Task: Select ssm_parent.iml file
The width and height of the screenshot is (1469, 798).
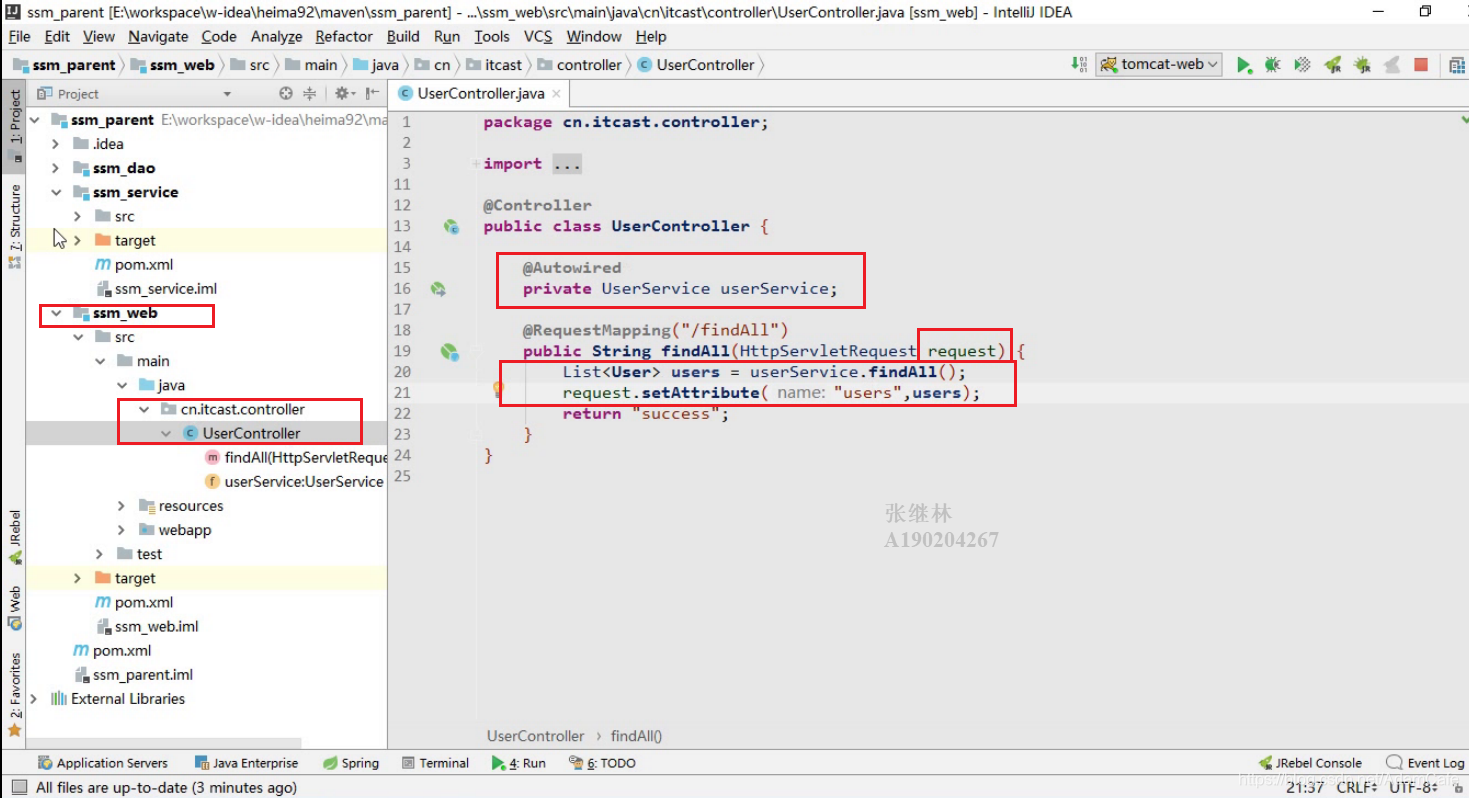Action: (133, 675)
